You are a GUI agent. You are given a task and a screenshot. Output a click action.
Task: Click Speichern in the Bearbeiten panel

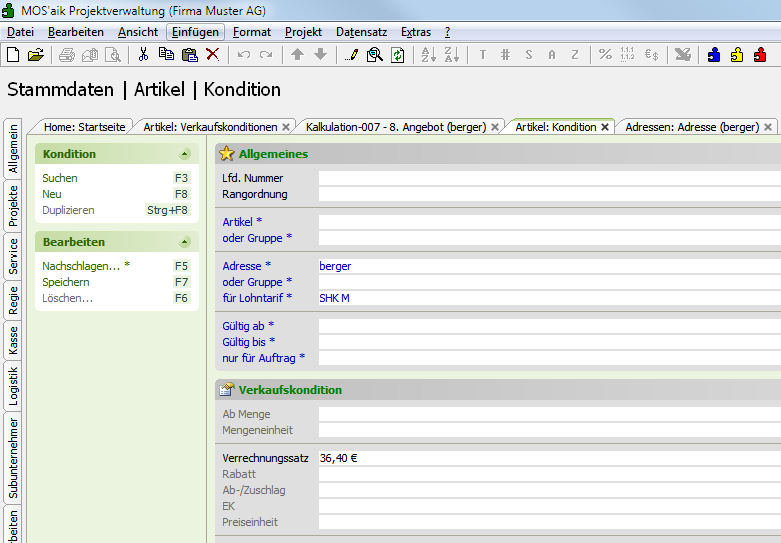point(65,282)
